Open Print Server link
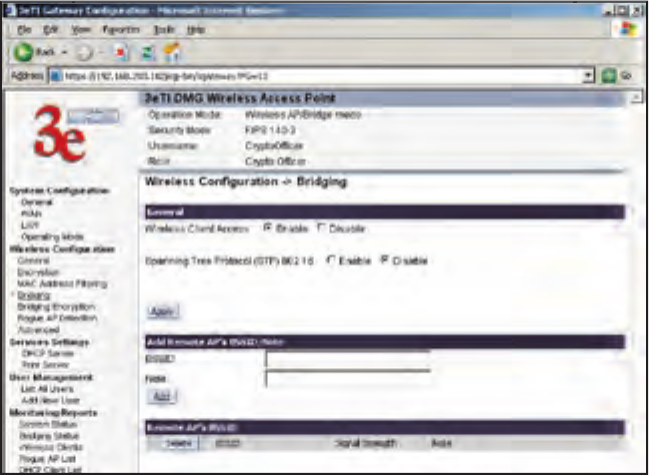The width and height of the screenshot is (649, 475). 46,365
